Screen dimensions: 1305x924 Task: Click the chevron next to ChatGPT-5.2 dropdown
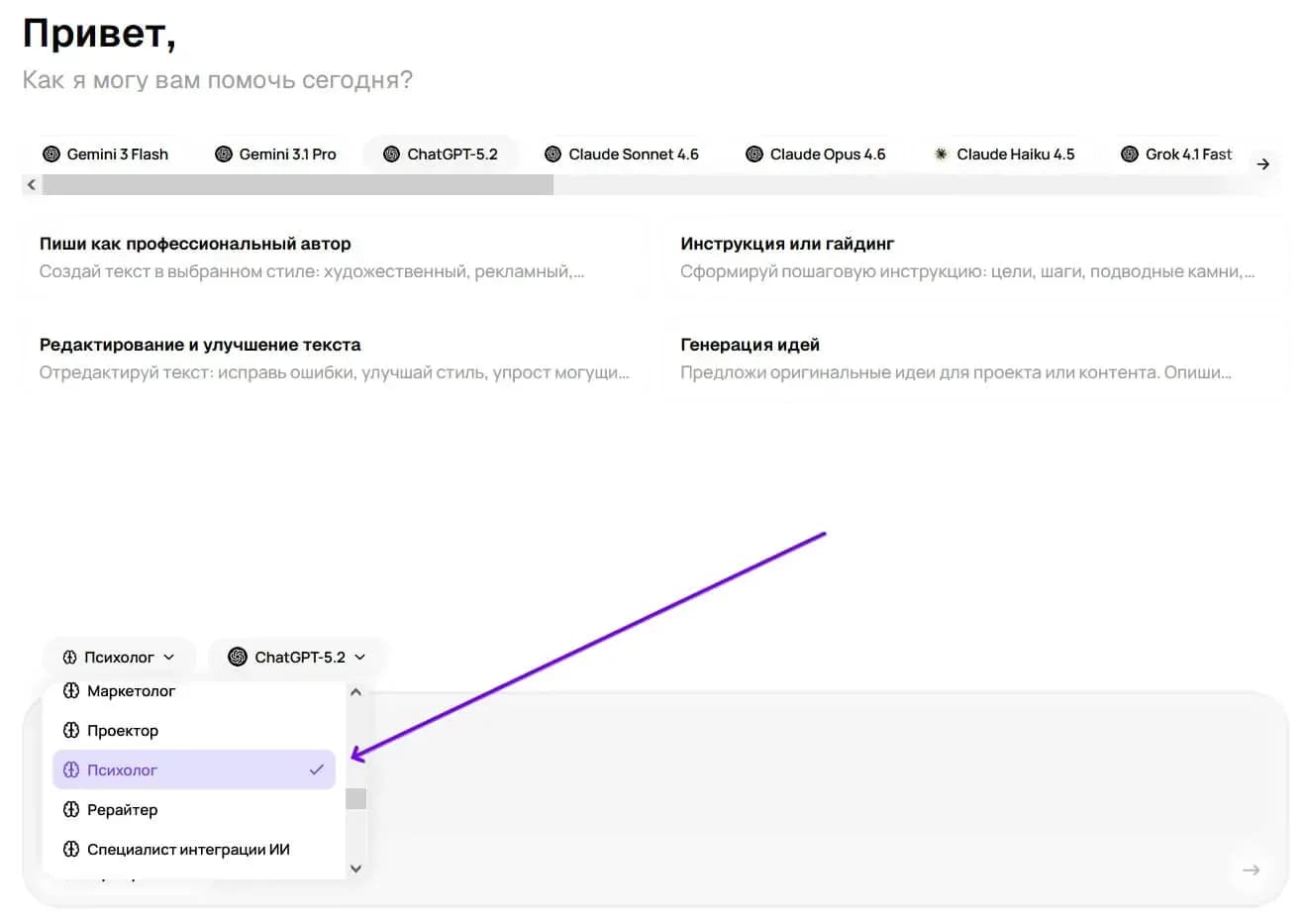coord(359,657)
